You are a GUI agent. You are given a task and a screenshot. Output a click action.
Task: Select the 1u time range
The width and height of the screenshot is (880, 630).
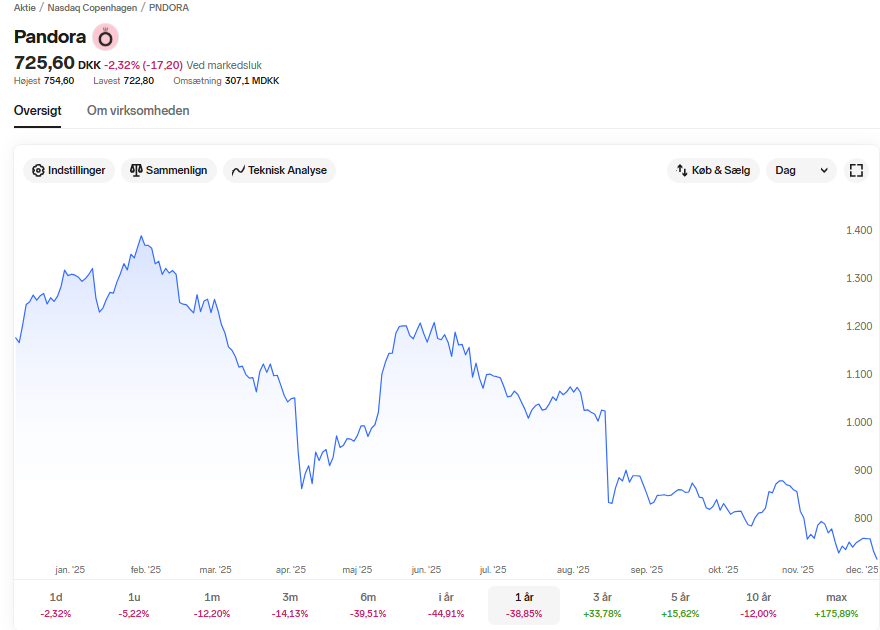(134, 605)
